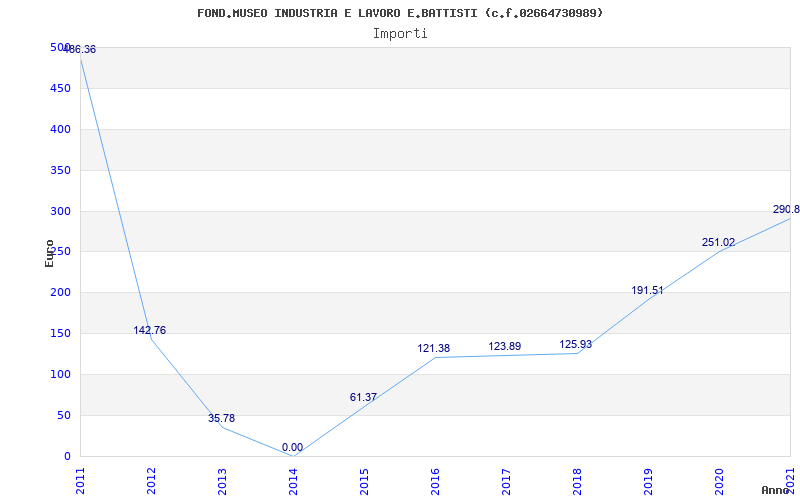This screenshot has height=500, width=800.
Task: Click the 290.8 data label
Action: 786,210
